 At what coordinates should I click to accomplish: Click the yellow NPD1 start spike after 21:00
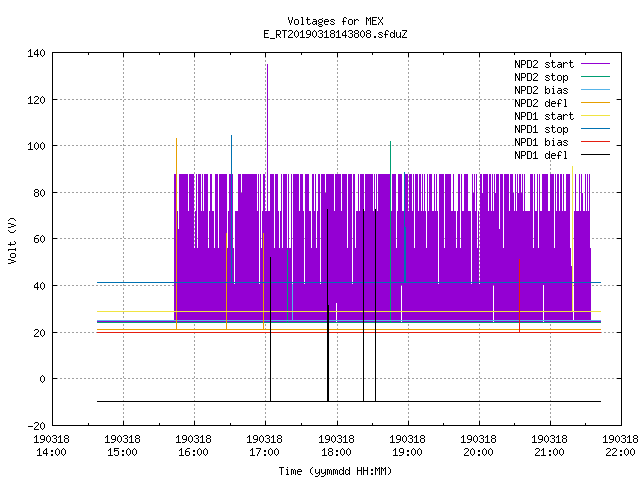pyautogui.click(x=573, y=239)
